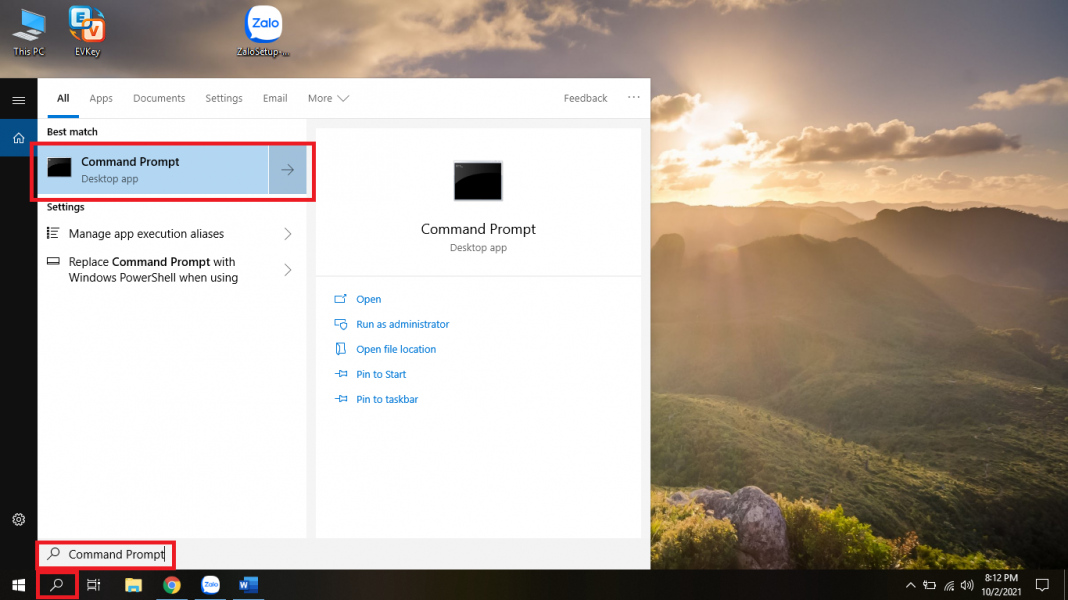Click the Feedback button
Screen dimensions: 1068x600
(585, 98)
